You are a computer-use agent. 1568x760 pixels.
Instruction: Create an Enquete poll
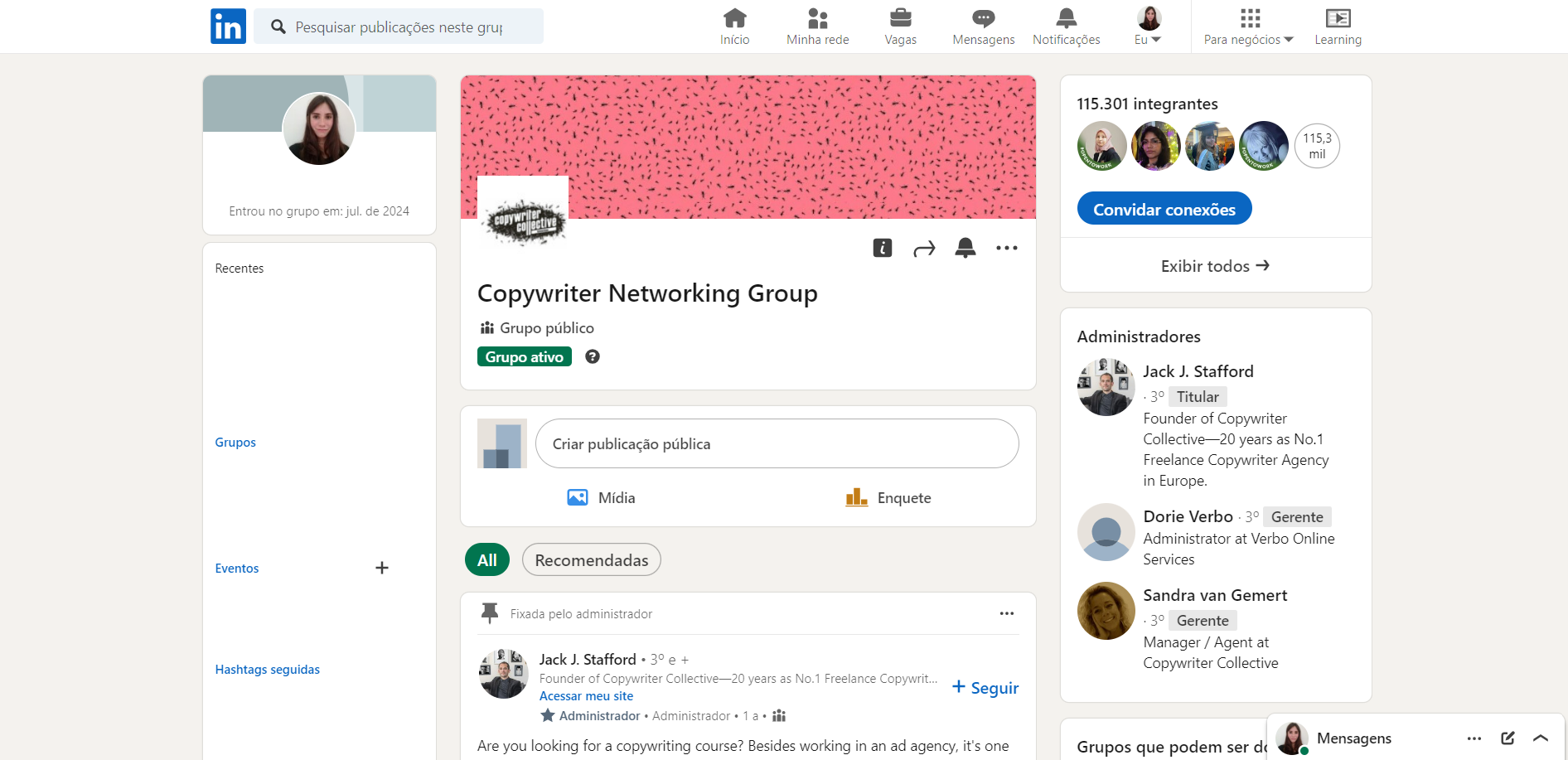pos(888,497)
